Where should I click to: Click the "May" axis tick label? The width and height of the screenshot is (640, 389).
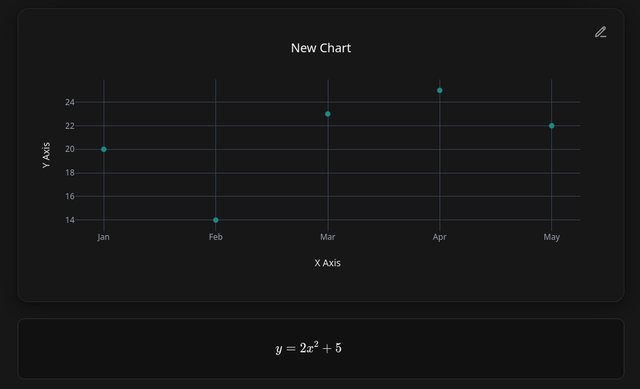click(x=551, y=237)
